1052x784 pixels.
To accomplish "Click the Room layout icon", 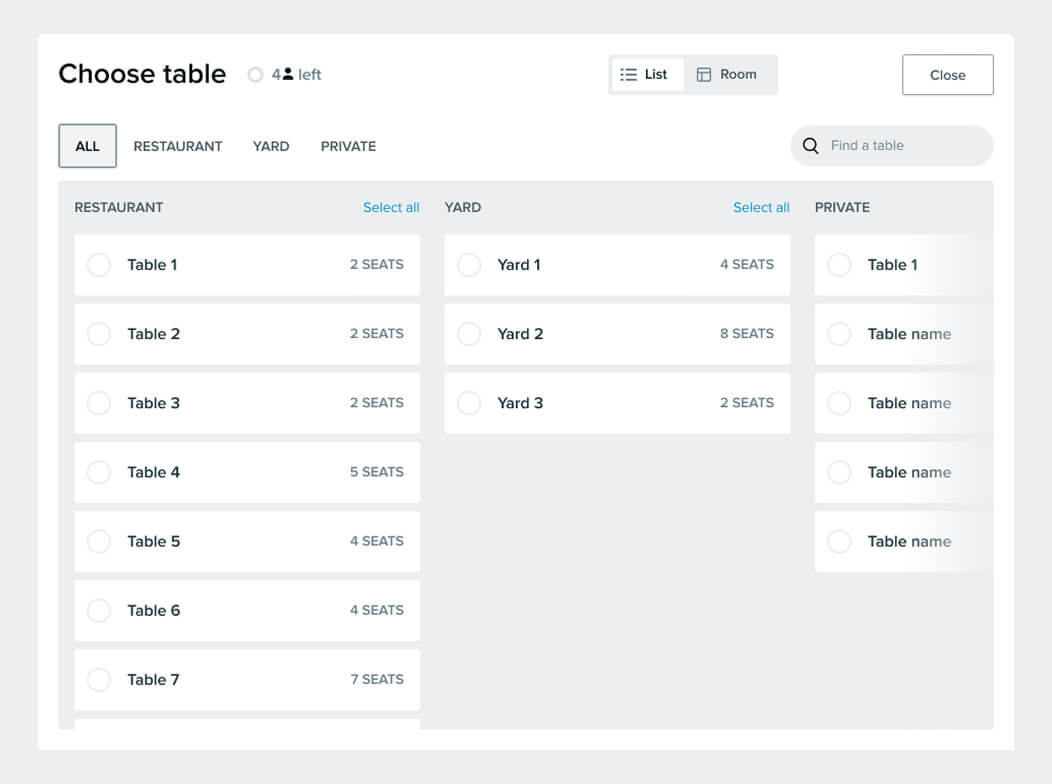I will (704, 75).
